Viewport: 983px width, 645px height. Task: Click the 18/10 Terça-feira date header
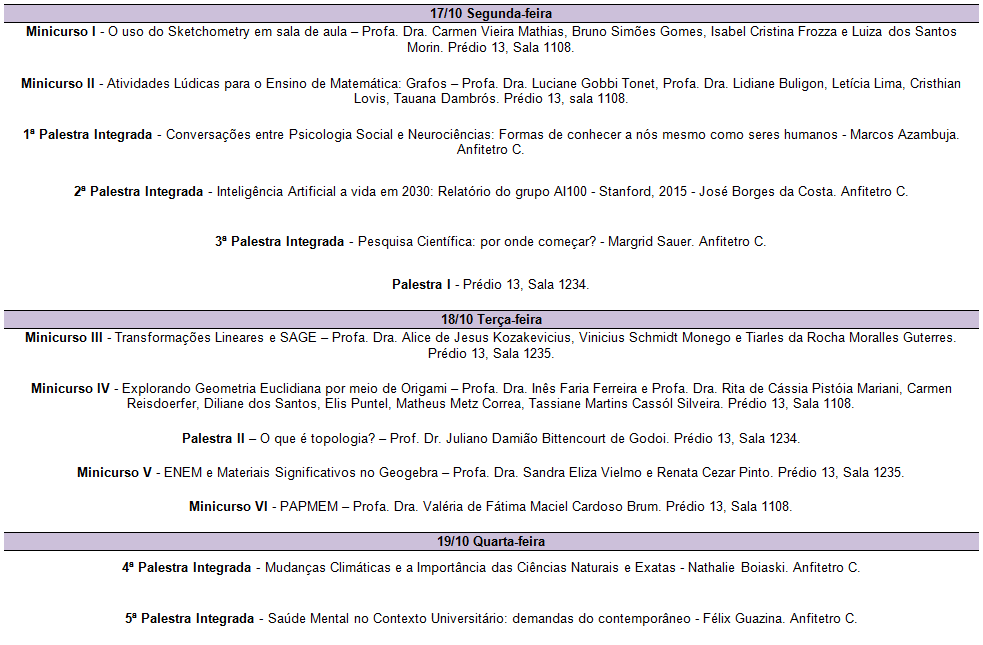(491, 320)
